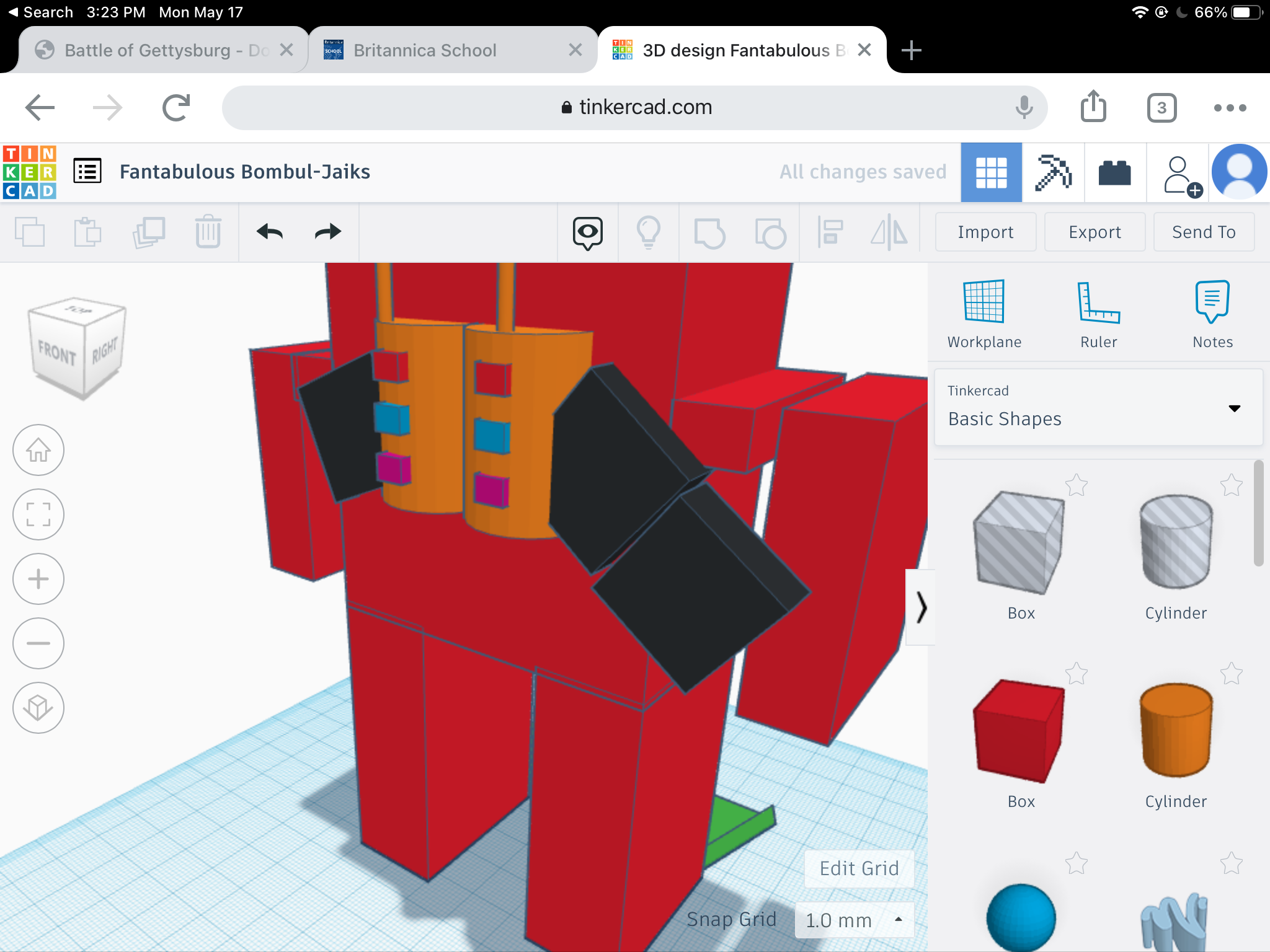Select the orange Cylinder shape
1270x952 pixels.
[1175, 730]
